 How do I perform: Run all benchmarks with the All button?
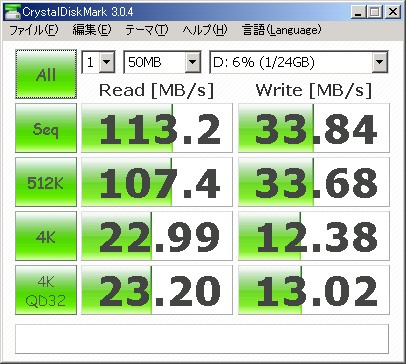46,74
